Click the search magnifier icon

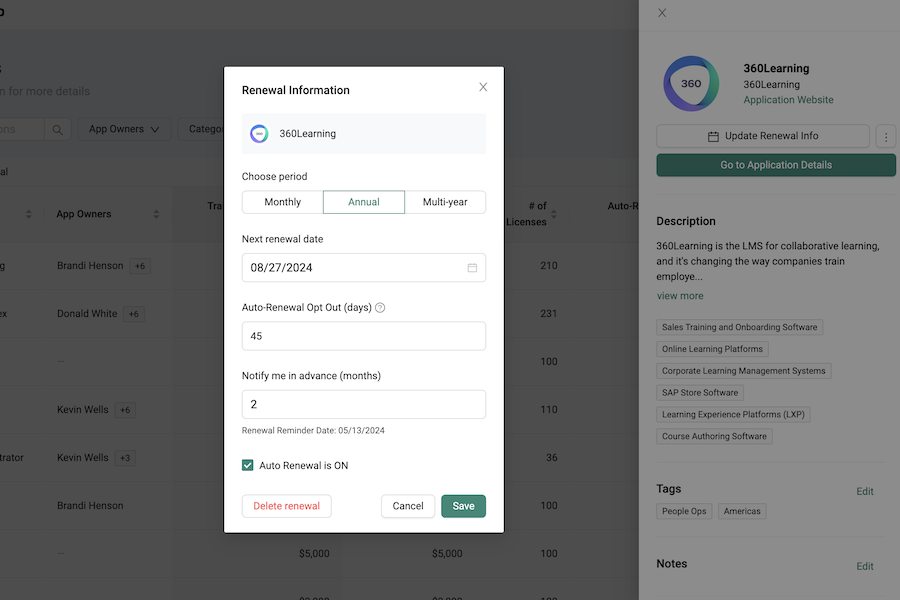pyautogui.click(x=58, y=129)
